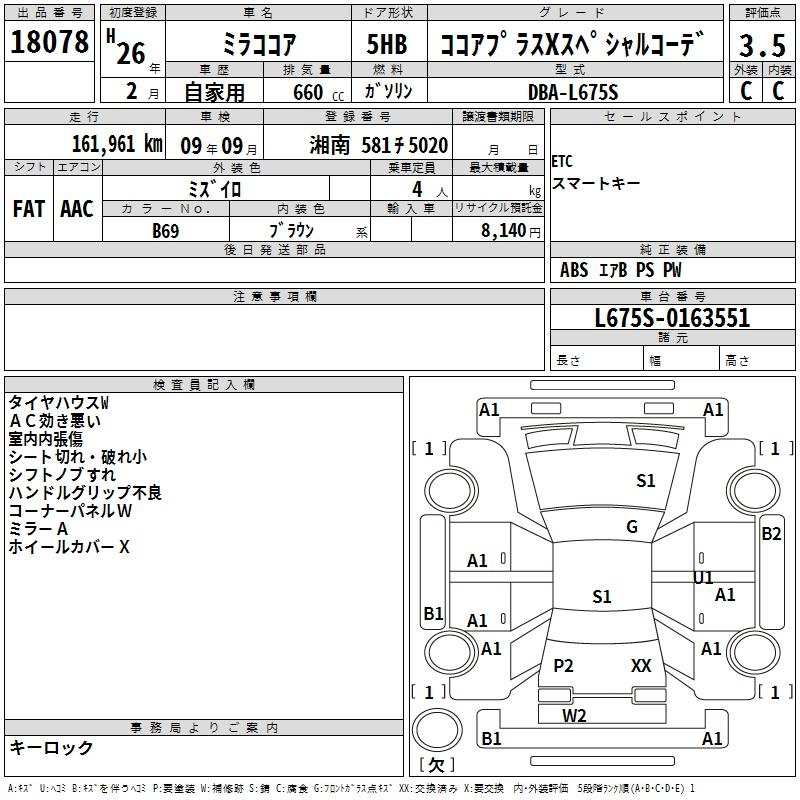800x800 pixels.
Task: Click the evaluation score 3.5
Action: pyautogui.click(x=761, y=45)
